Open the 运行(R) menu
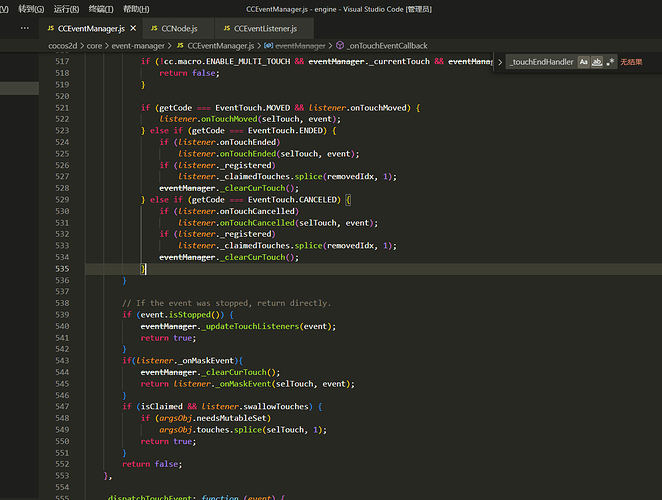Image resolution: width=662 pixels, height=500 pixels. (66, 8)
